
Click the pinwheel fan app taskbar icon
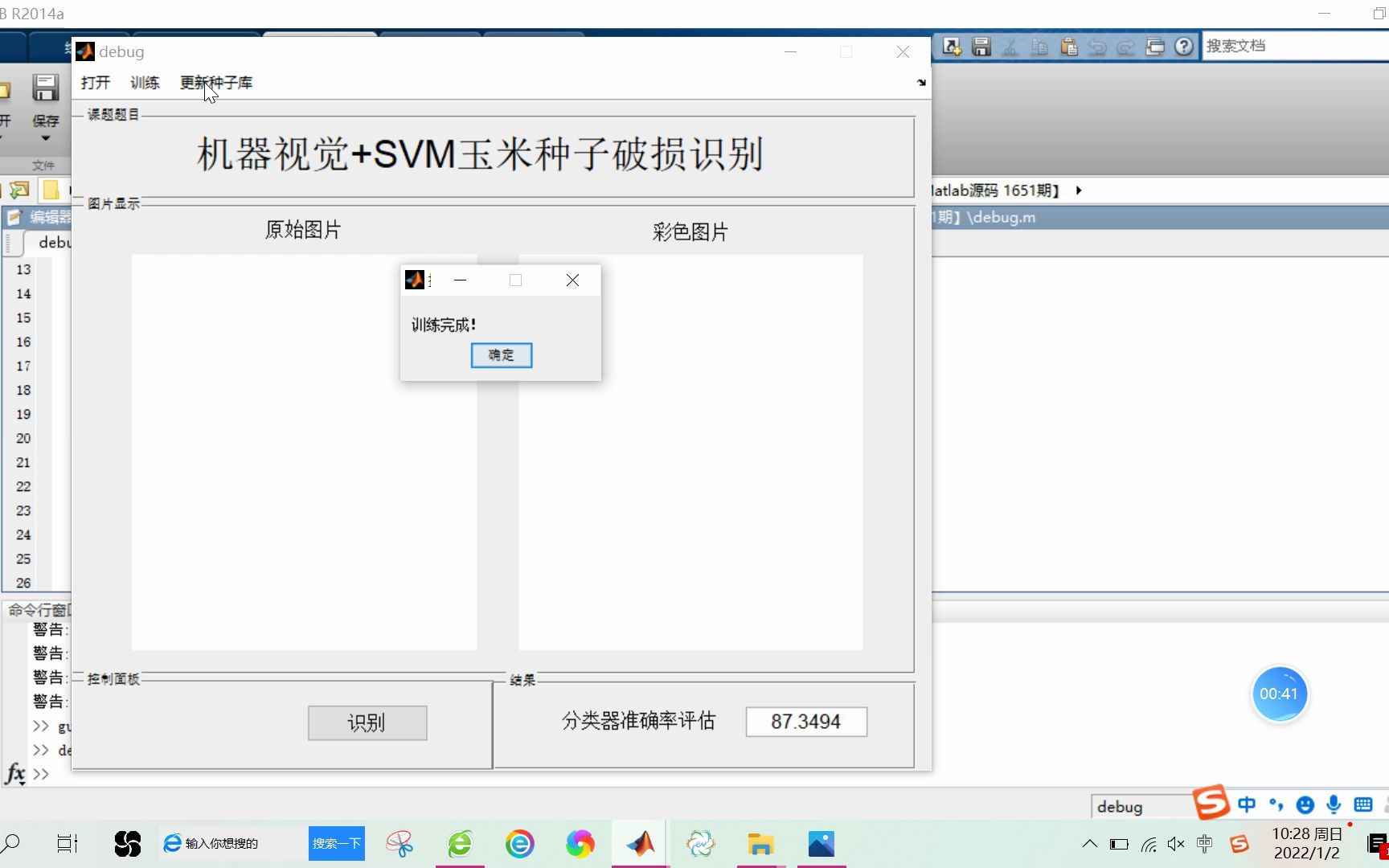(128, 844)
